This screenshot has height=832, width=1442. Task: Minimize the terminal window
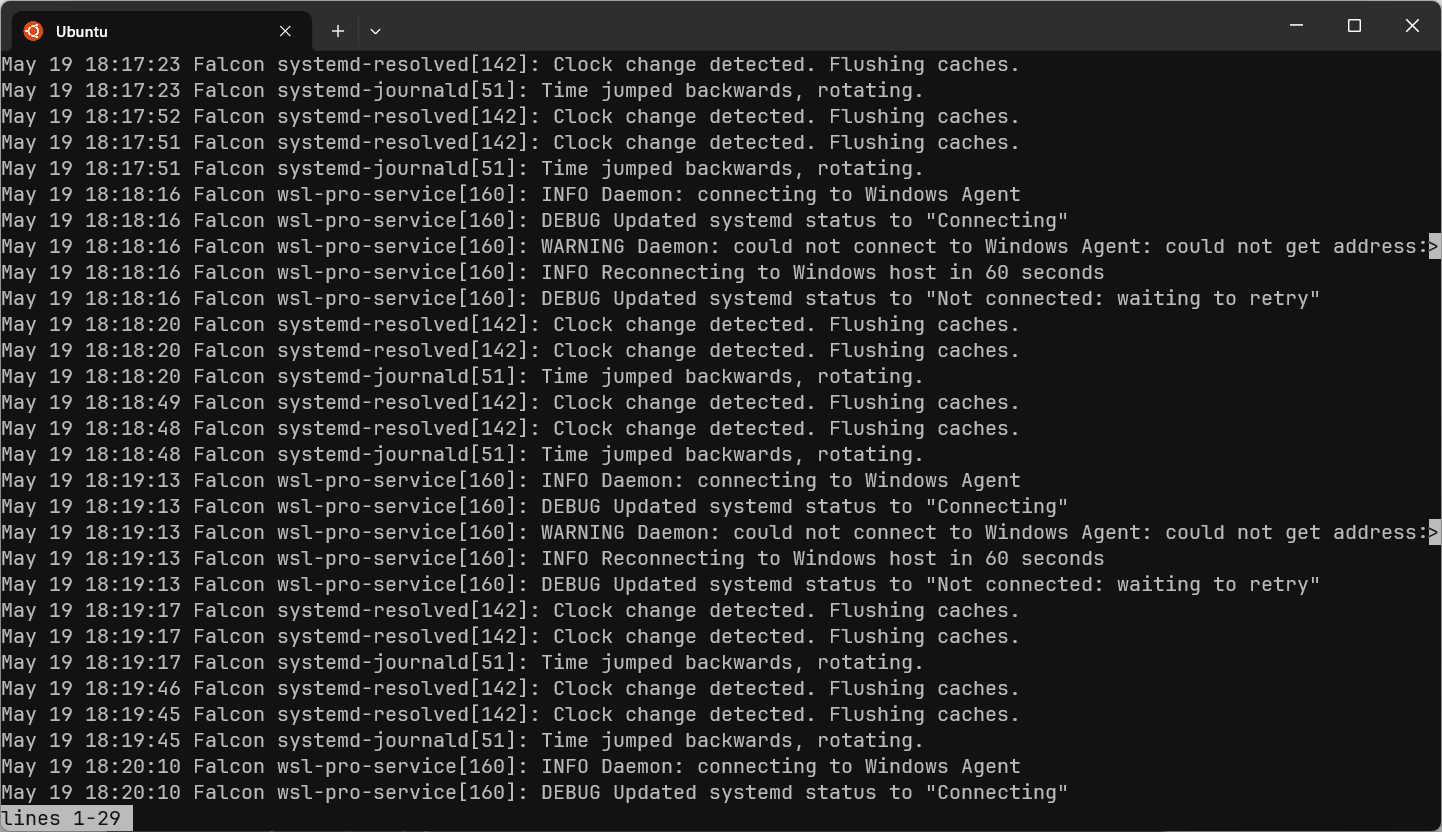[1296, 26]
